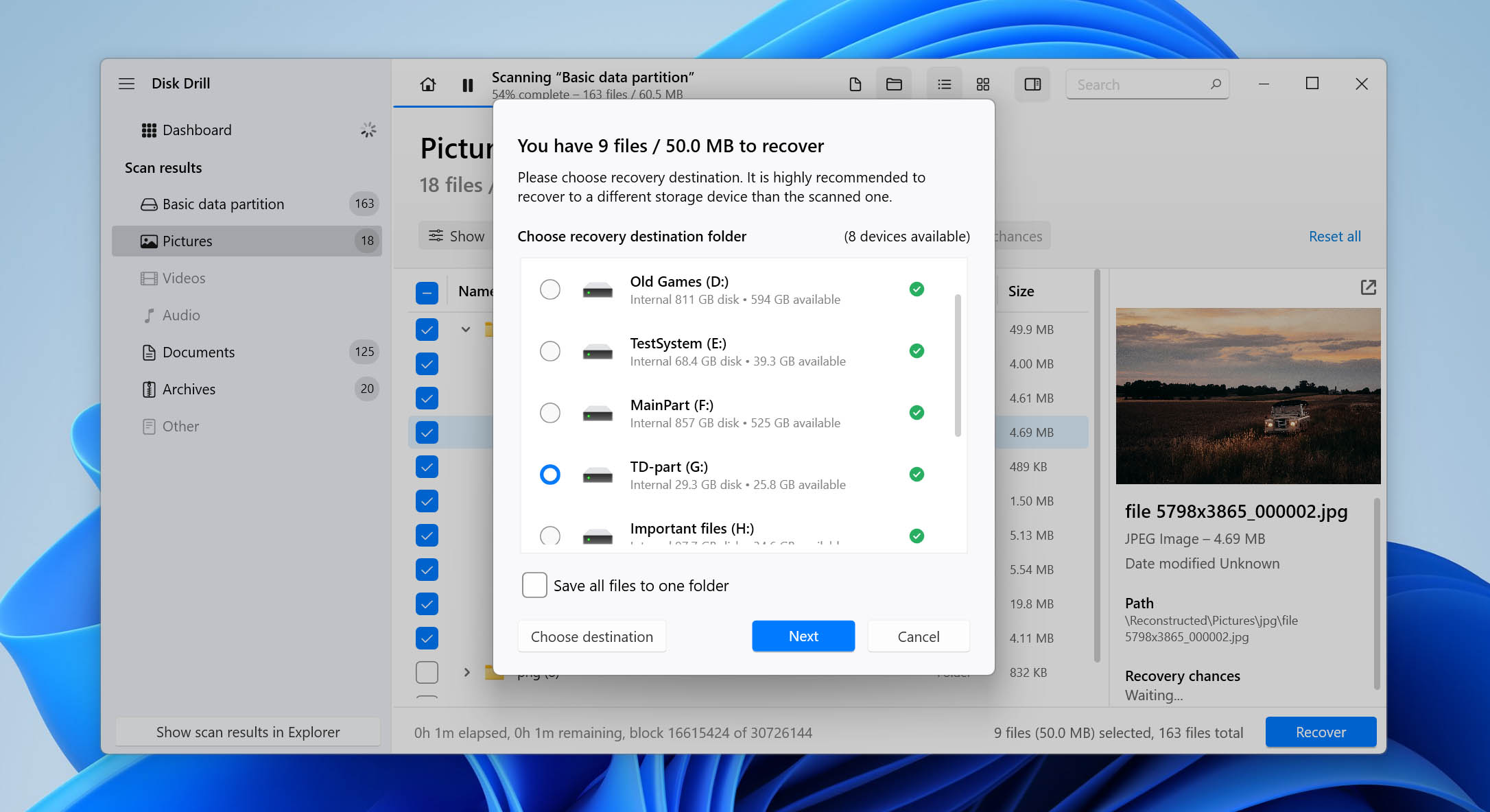The height and width of the screenshot is (812, 1490).
Task: Click the preview image thumbnail
Action: coord(1248,396)
